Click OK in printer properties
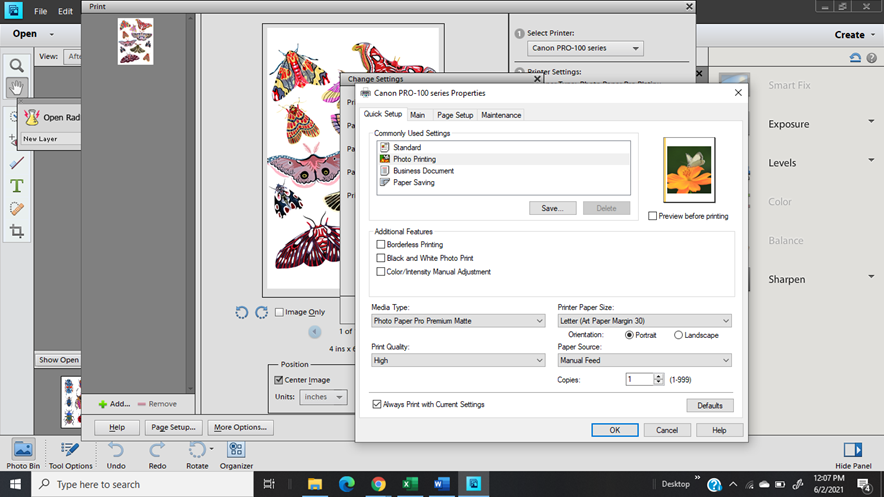Image resolution: width=884 pixels, height=497 pixels. (615, 430)
